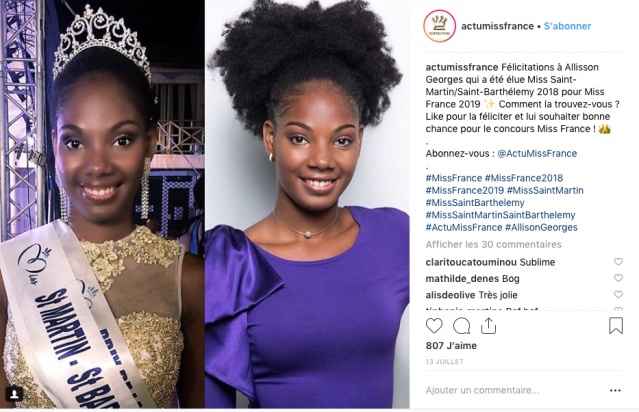Like the post with the heart icon
This screenshot has height=412, width=639.
point(434,326)
